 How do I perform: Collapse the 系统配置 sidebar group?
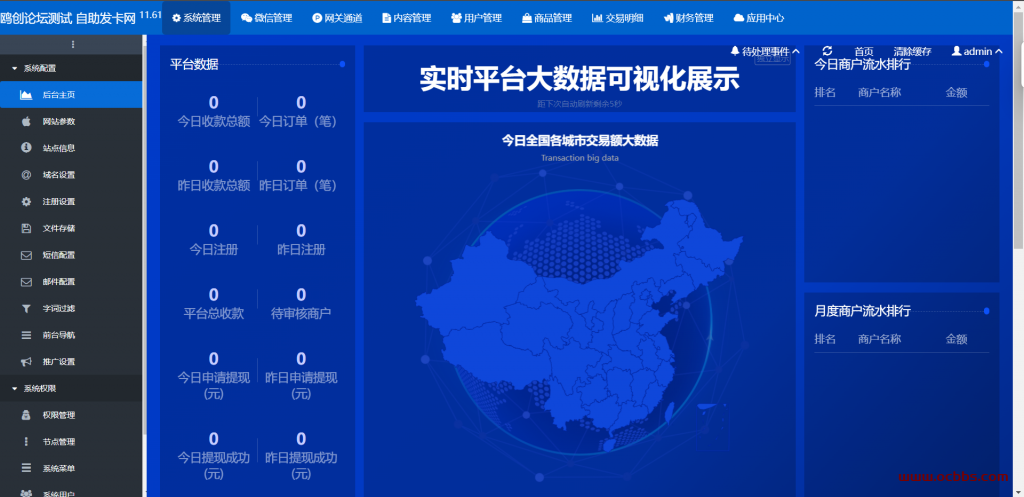(x=71, y=68)
